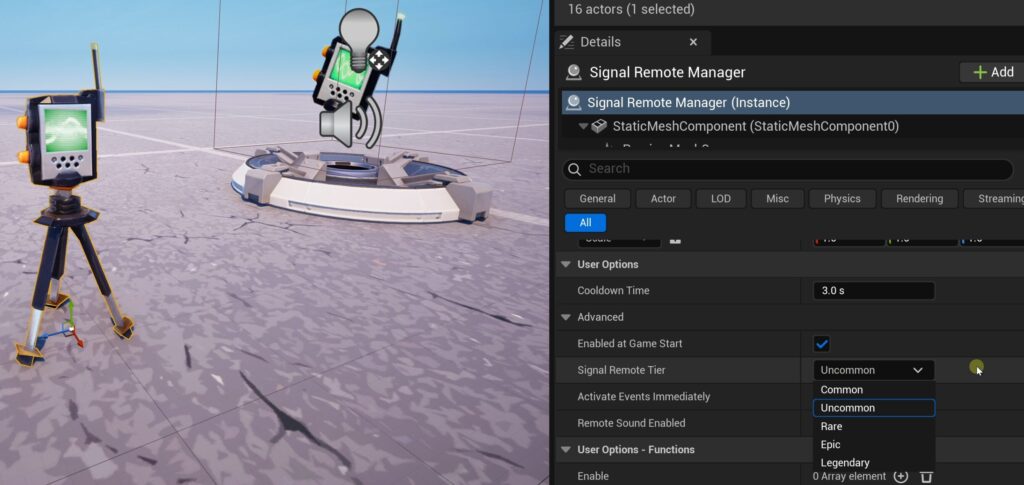
Task: Click the pencil icon on the Details tab
Action: [x=566, y=42]
